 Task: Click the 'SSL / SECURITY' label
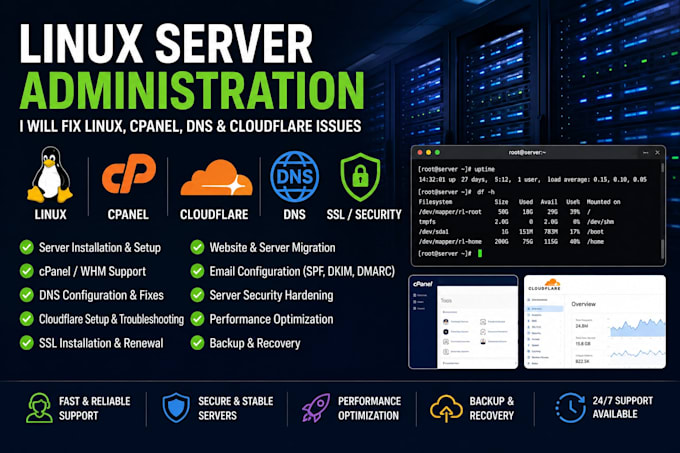(364, 214)
